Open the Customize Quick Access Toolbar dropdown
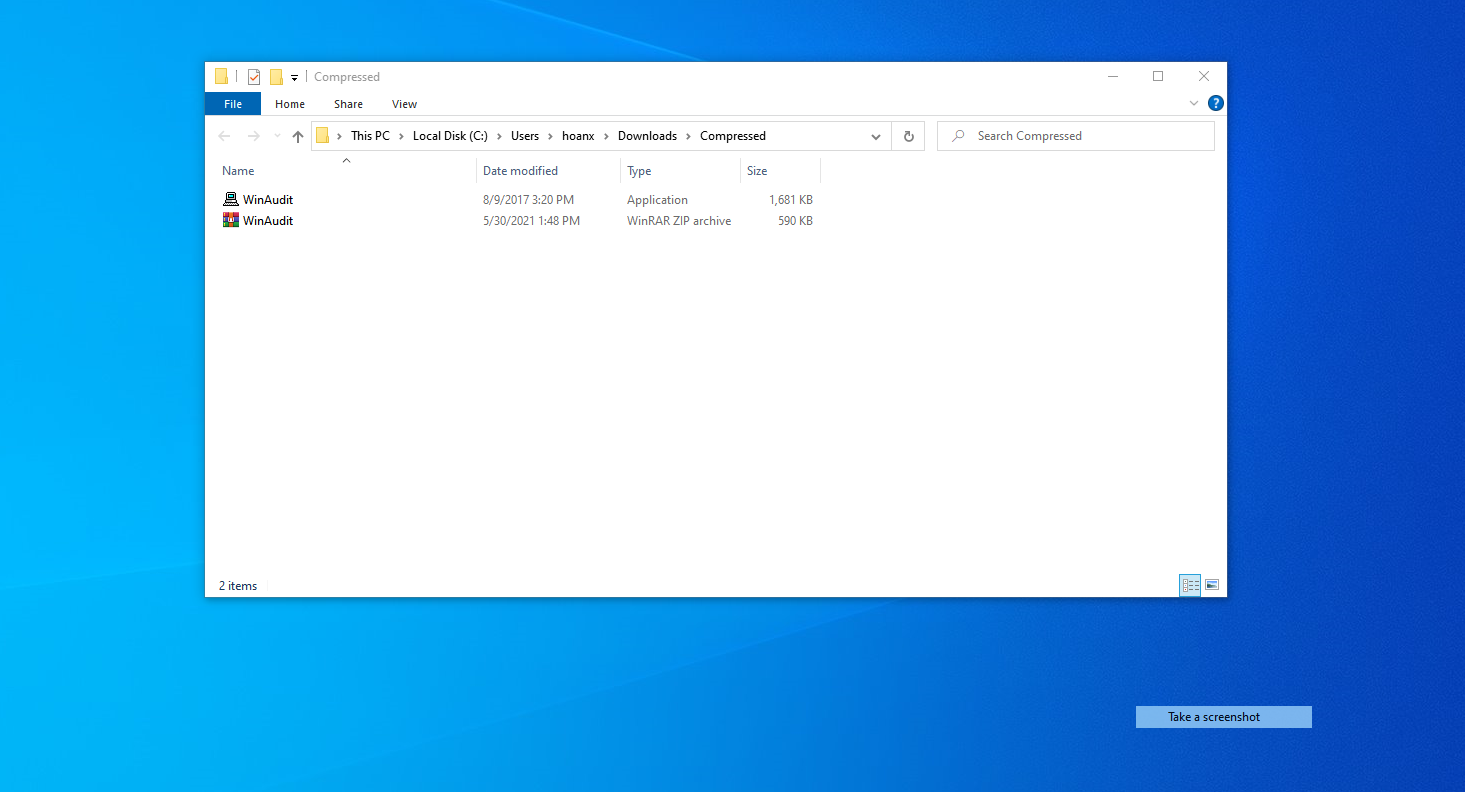 coord(294,78)
